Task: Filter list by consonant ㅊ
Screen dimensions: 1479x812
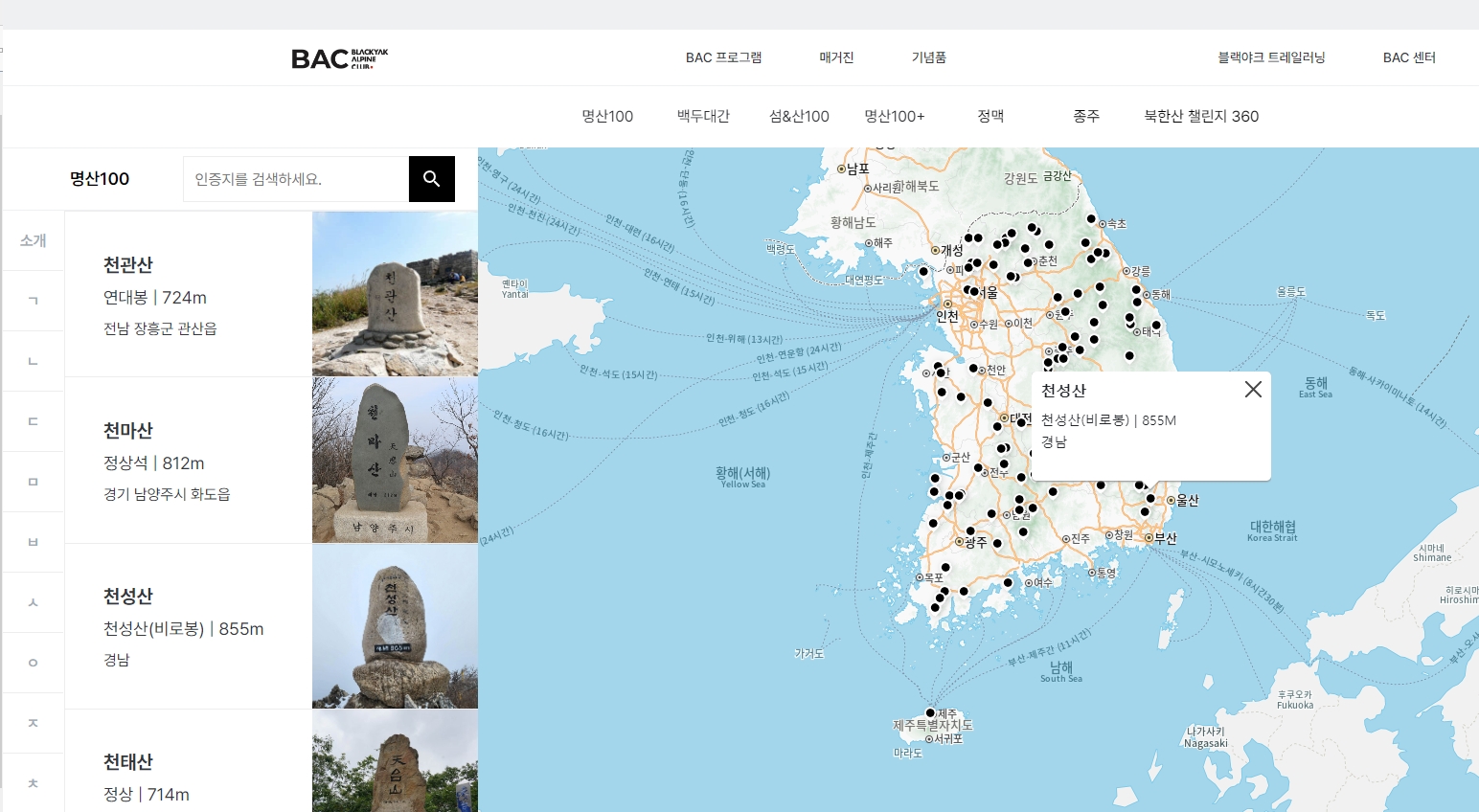Action: click(x=34, y=782)
